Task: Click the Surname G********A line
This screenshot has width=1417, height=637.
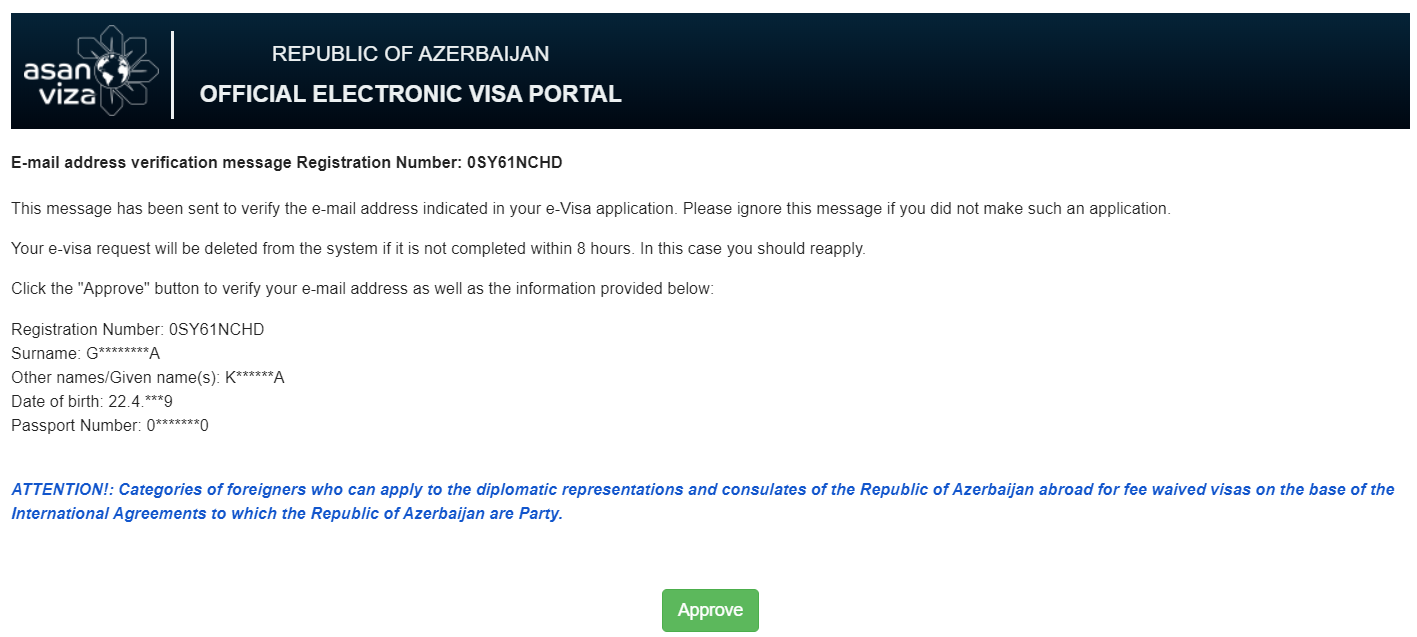Action: point(86,353)
